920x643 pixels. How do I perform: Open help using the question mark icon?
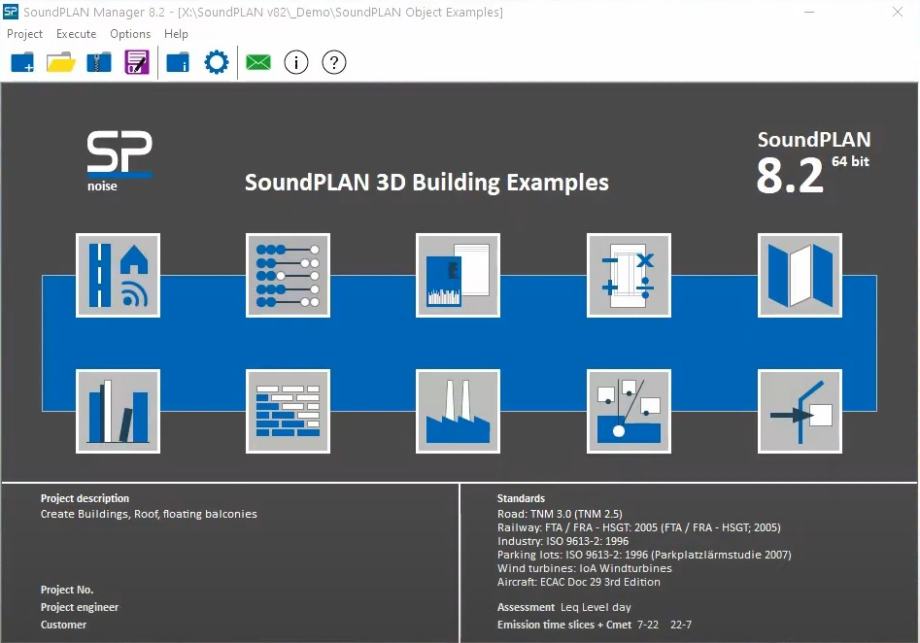point(333,62)
